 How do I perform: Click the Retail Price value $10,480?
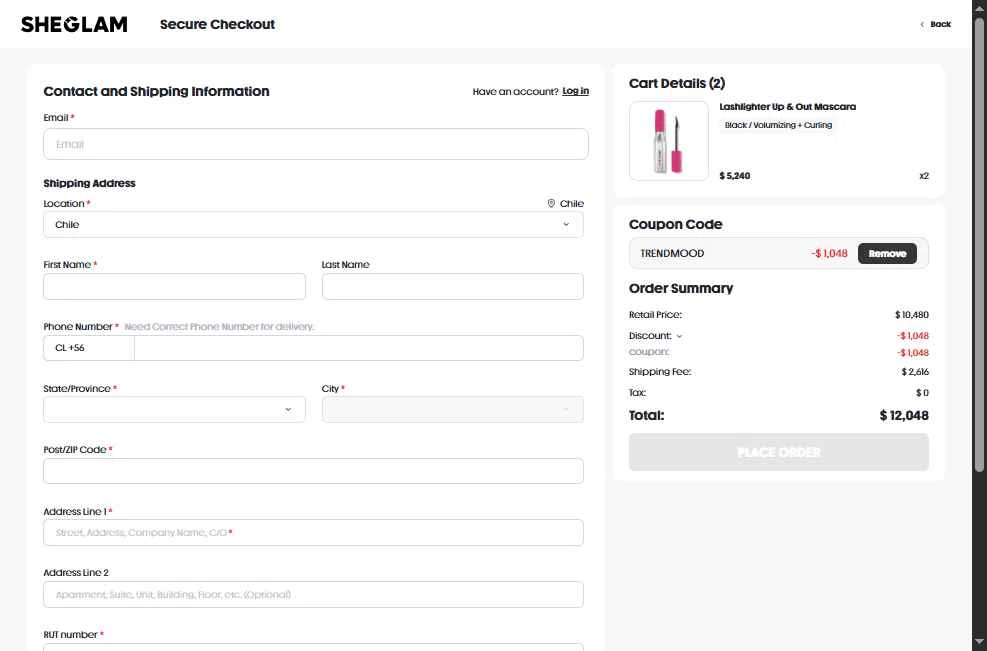tap(911, 315)
